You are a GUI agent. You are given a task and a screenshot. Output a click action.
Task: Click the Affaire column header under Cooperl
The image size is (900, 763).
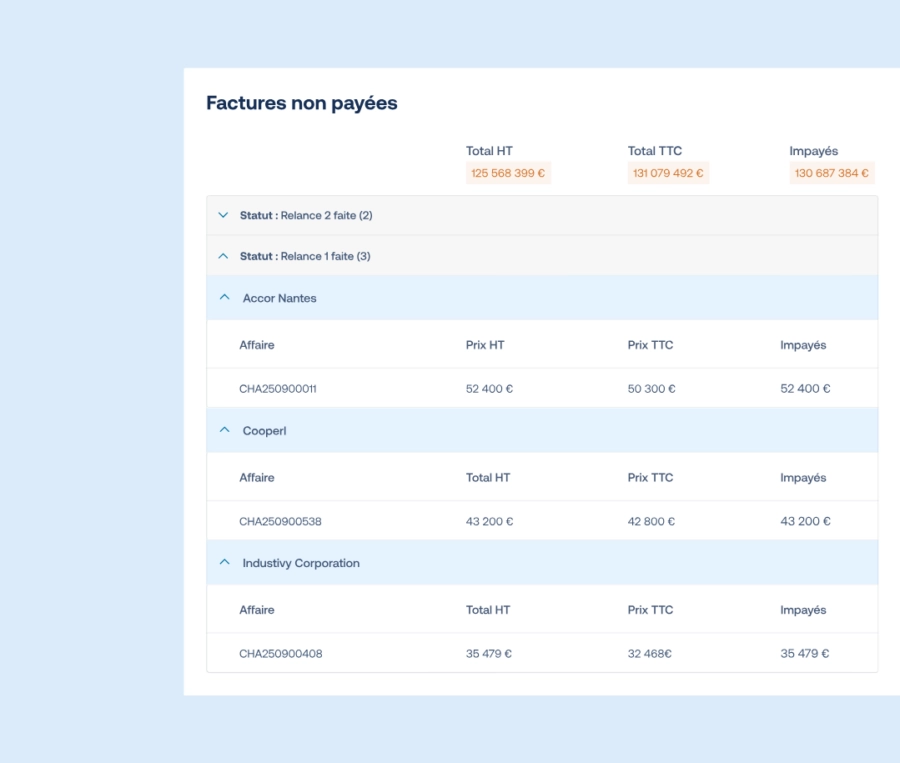tap(256, 477)
